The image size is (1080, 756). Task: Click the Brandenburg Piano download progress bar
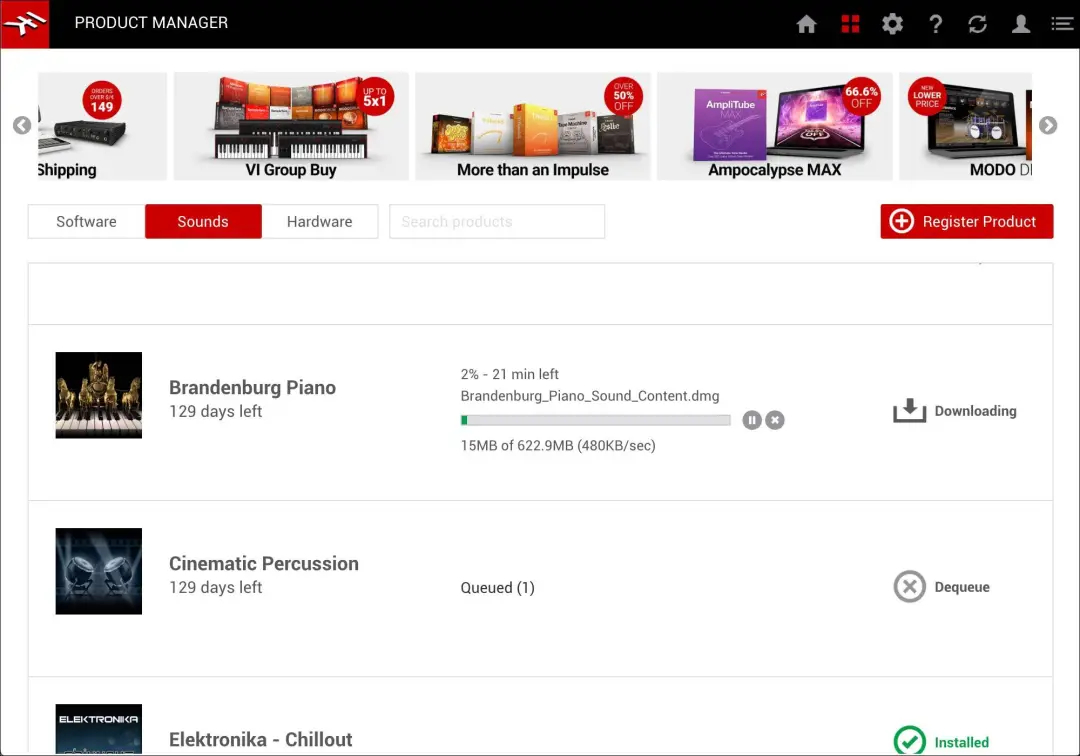click(x=595, y=420)
